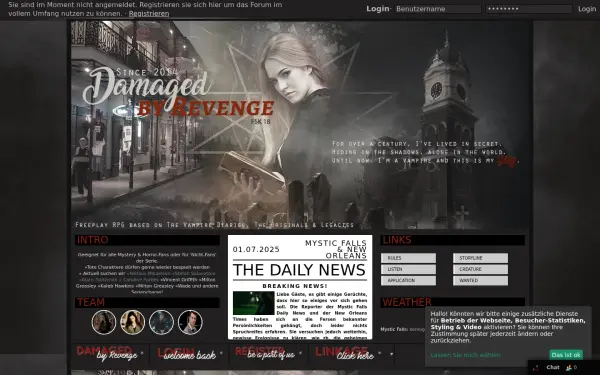Click the third team member avatar
This screenshot has width=600, height=375.
(x=161, y=322)
